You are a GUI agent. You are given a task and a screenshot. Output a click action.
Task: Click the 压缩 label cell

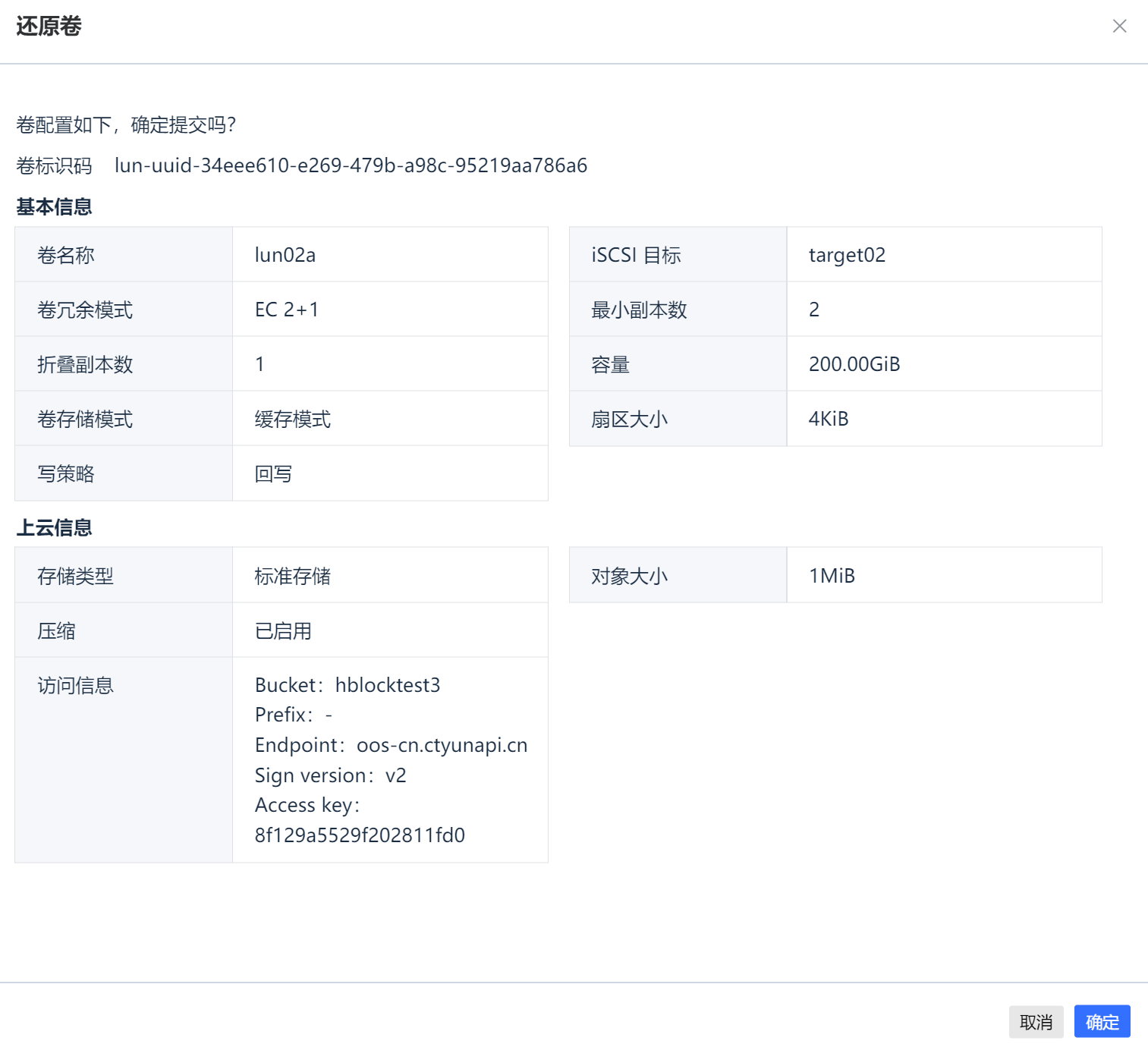pos(124,630)
